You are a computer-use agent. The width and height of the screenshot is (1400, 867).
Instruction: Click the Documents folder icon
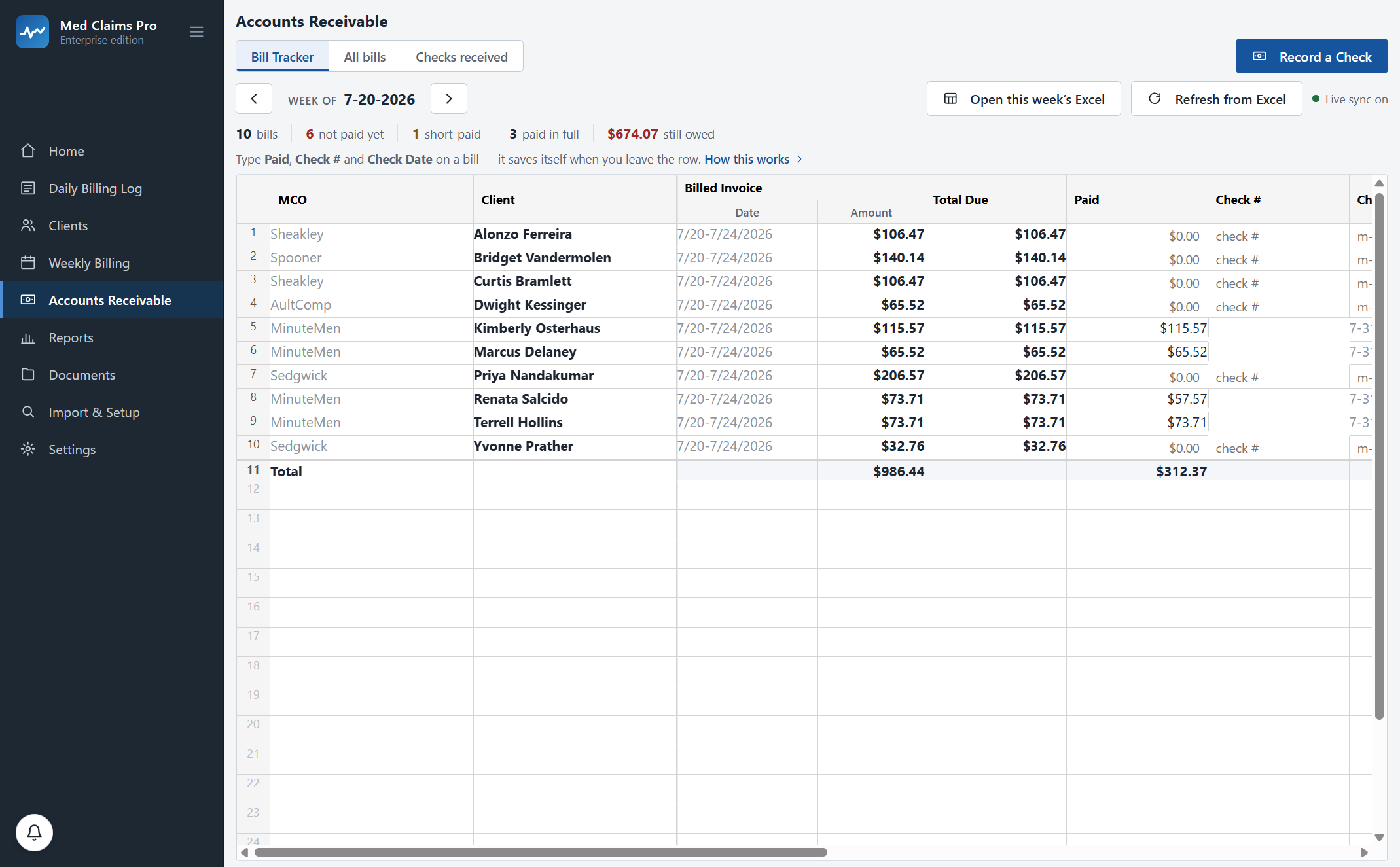(x=28, y=374)
